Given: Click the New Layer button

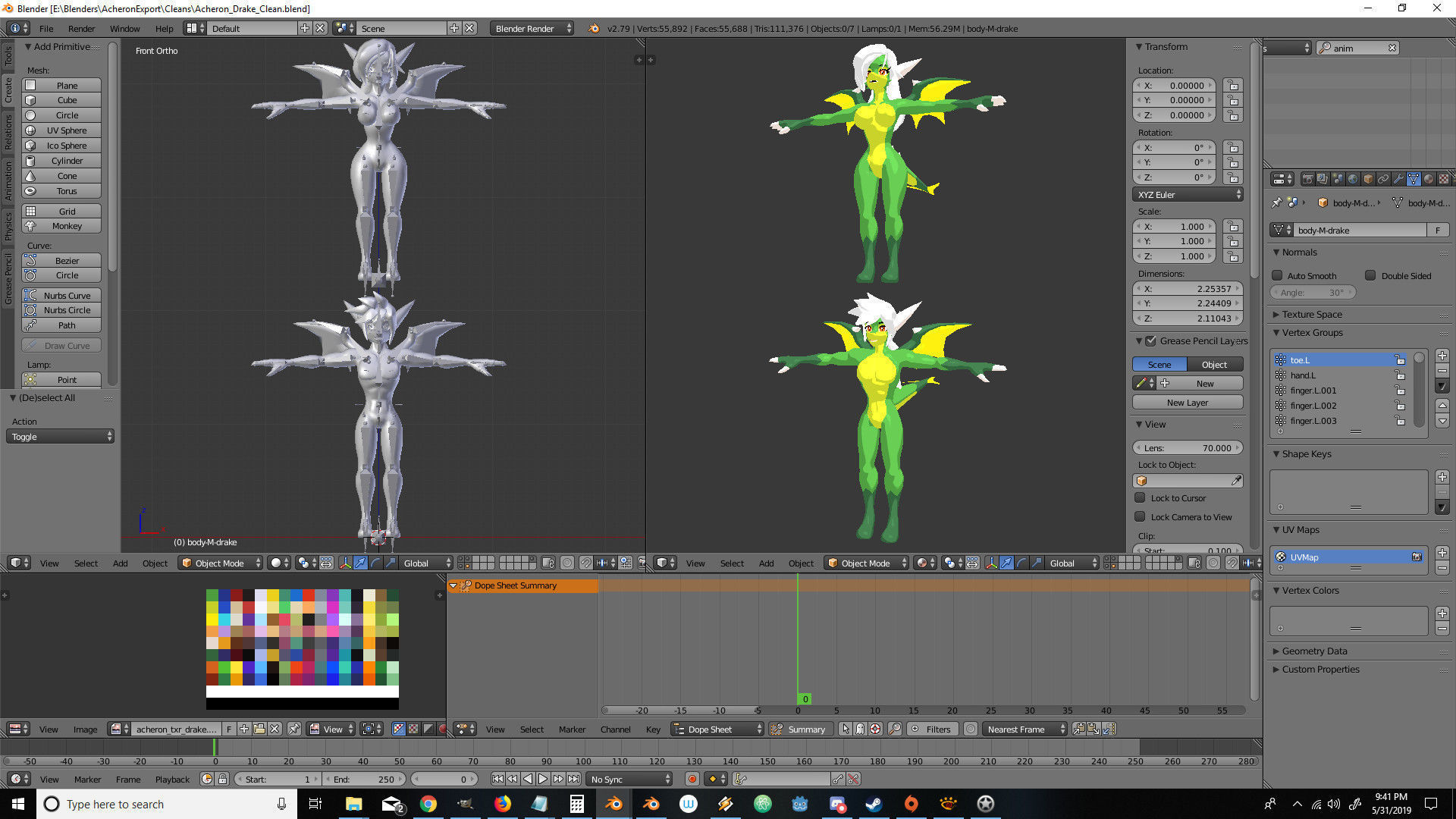Looking at the screenshot, I should pos(1187,403).
